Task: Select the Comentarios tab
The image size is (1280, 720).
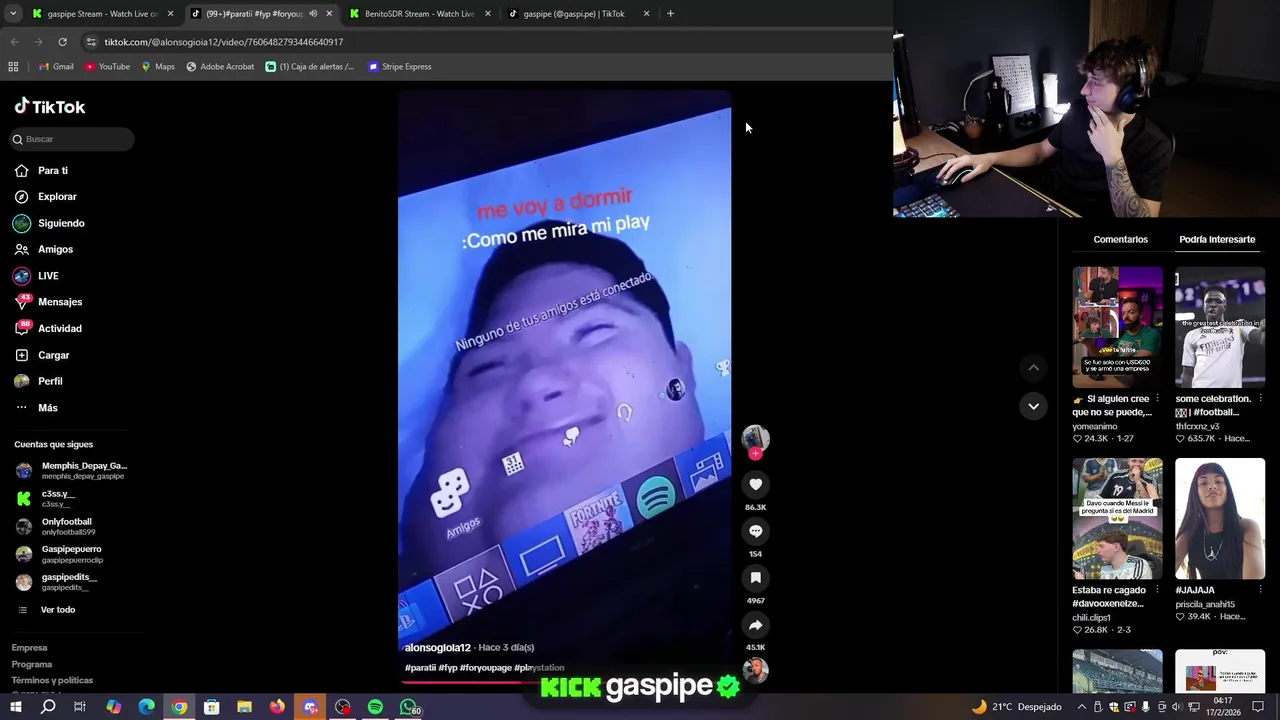Action: pyautogui.click(x=1120, y=240)
